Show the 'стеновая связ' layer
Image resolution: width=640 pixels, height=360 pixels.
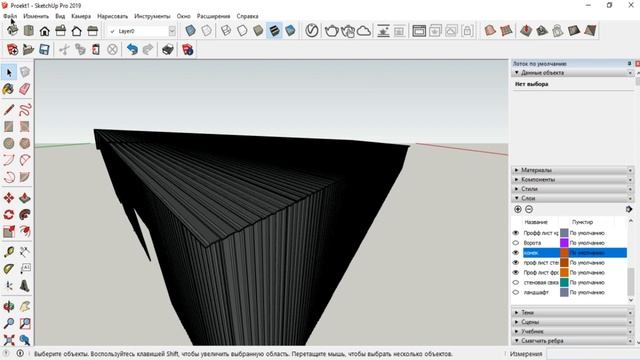(516, 282)
